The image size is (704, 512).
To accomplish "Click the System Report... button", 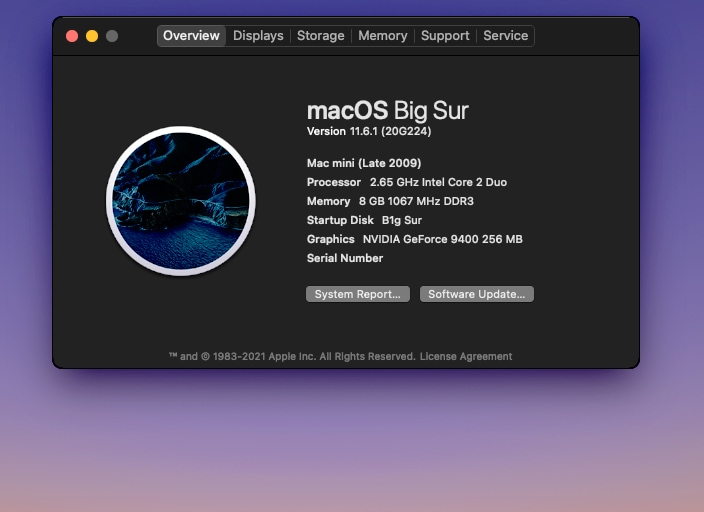I will [358, 294].
